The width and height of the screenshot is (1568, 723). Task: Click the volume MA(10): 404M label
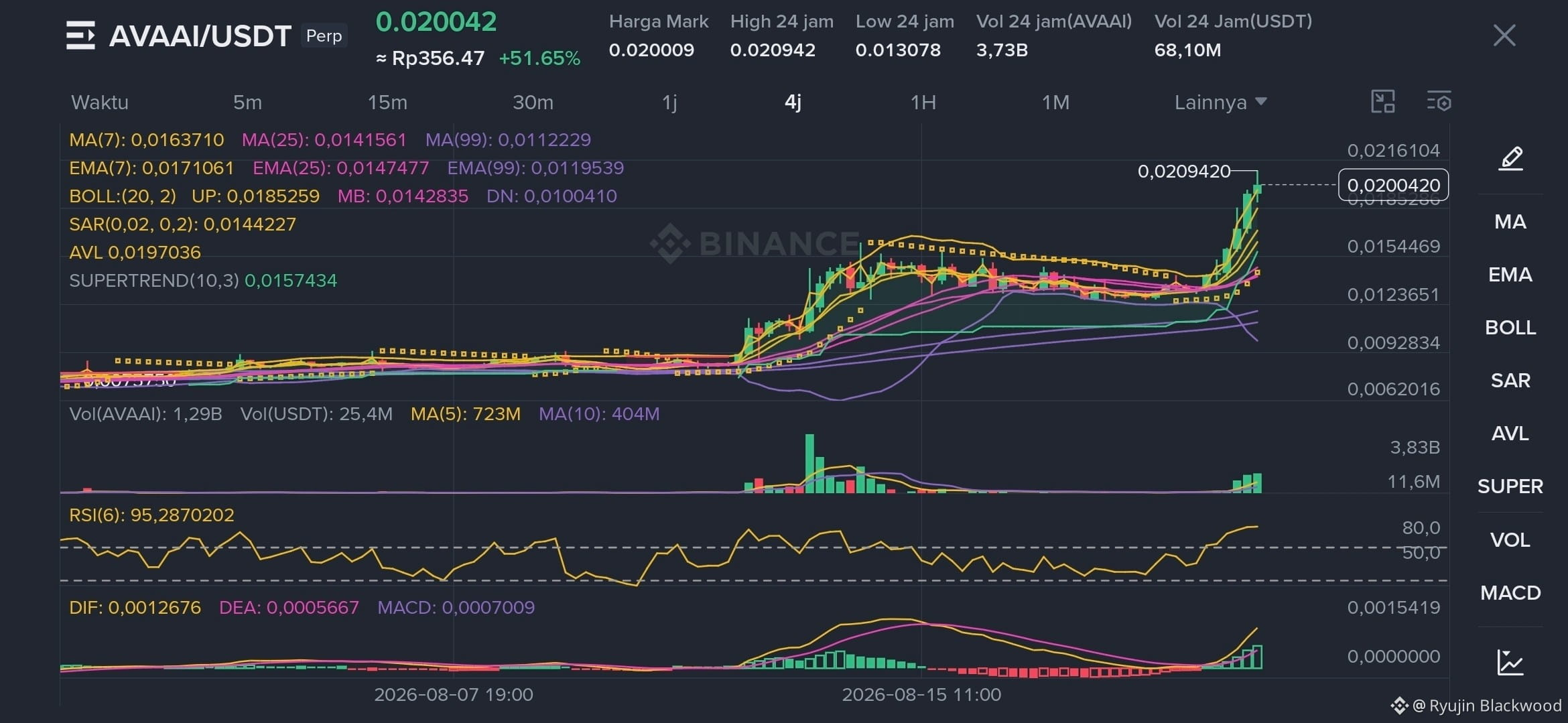[599, 414]
